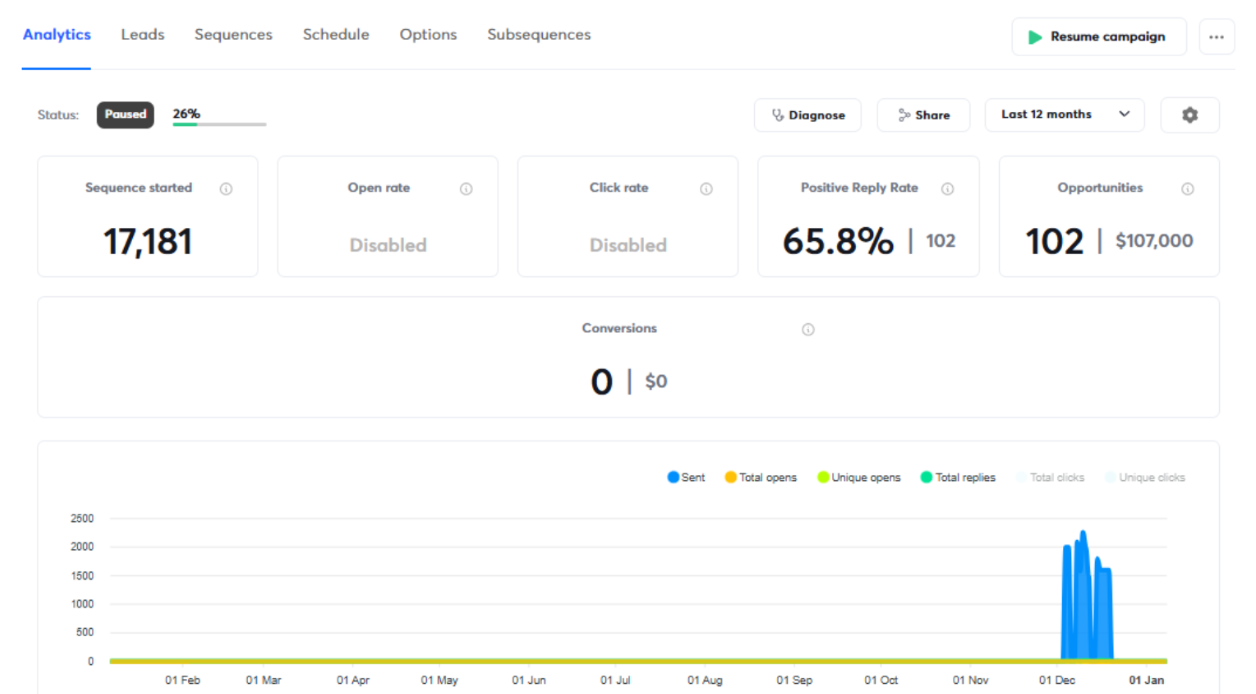Image resolution: width=1256 pixels, height=694 pixels.
Task: Click the info icon beside Sequence started
Action: point(226,189)
